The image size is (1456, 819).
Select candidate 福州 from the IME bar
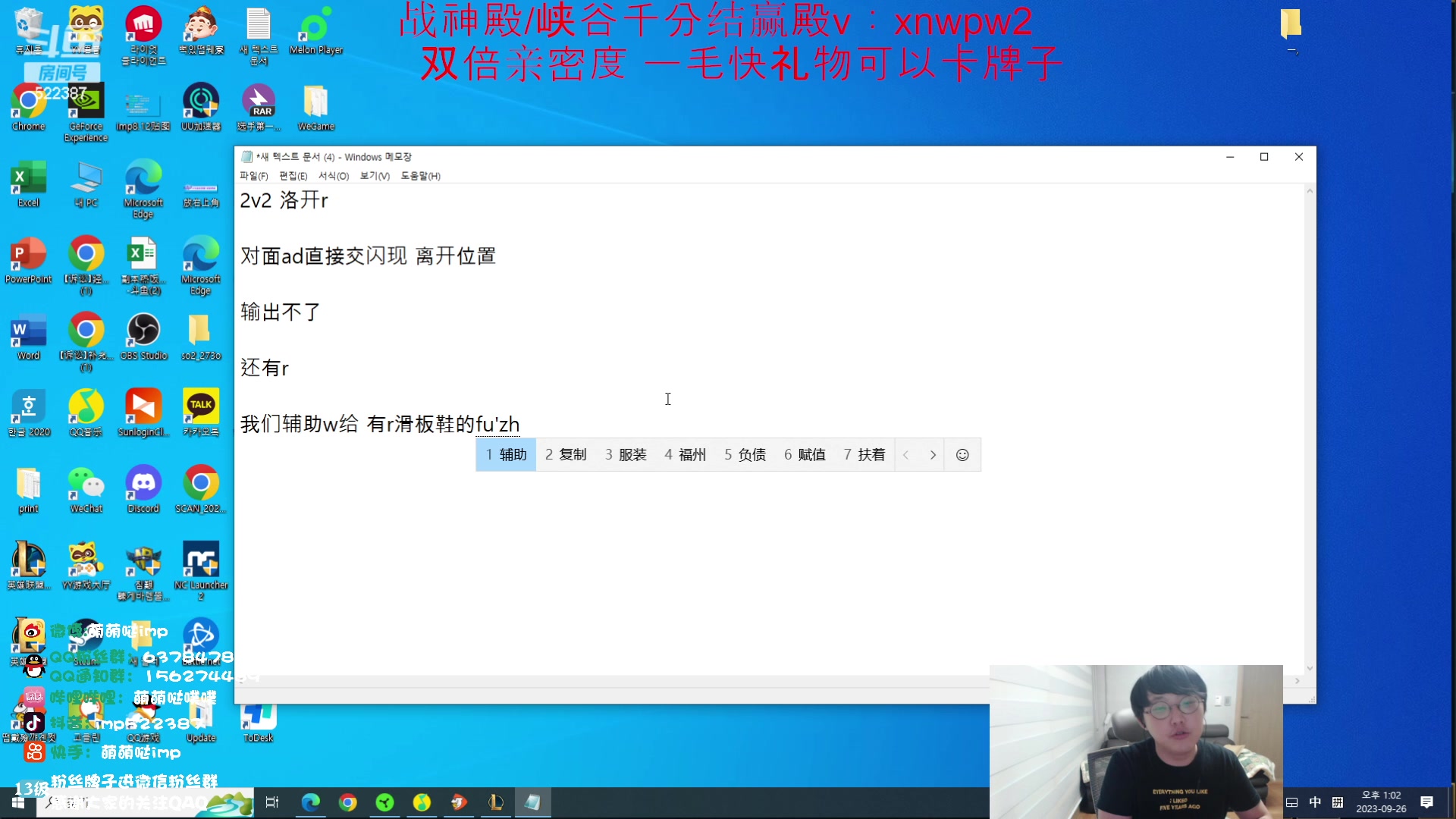coord(685,454)
